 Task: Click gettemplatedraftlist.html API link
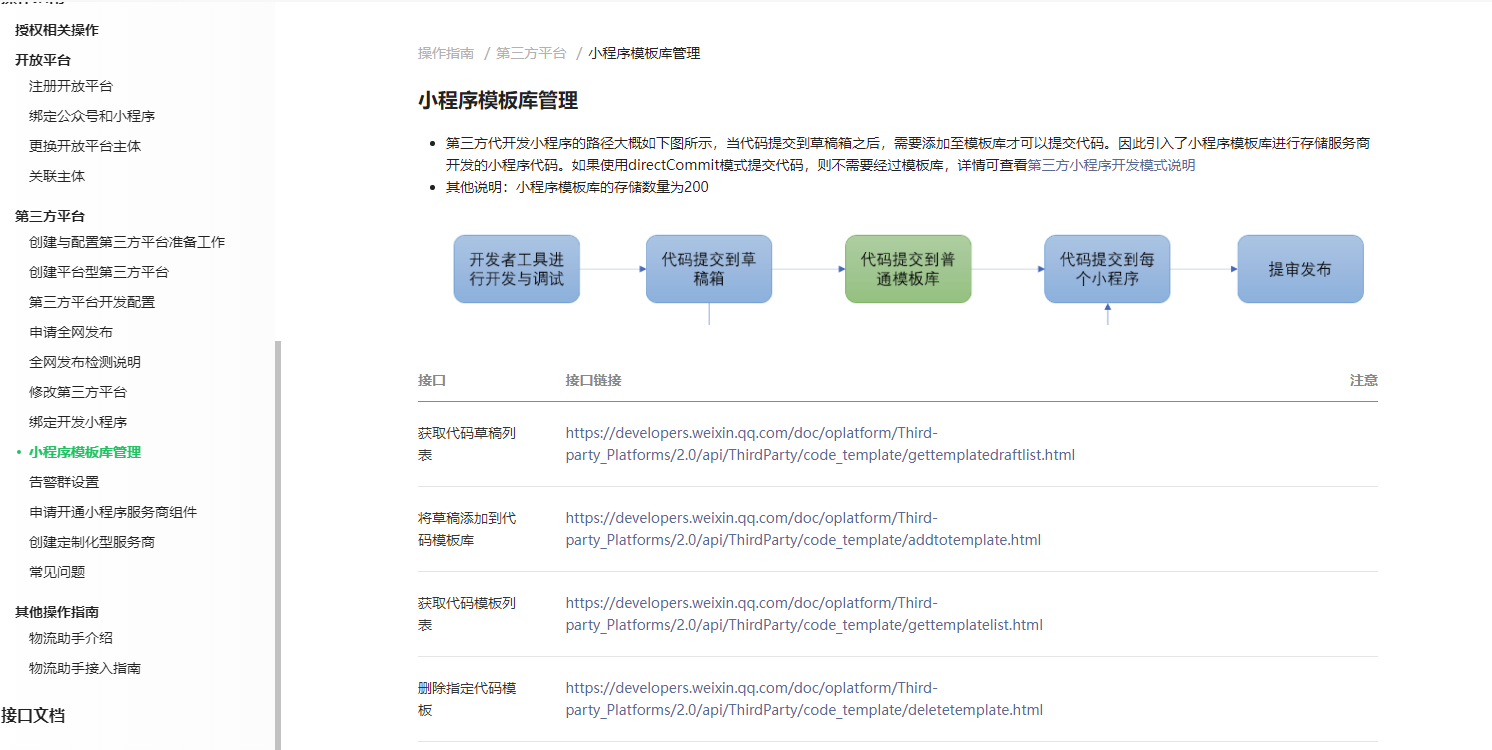click(x=820, y=444)
